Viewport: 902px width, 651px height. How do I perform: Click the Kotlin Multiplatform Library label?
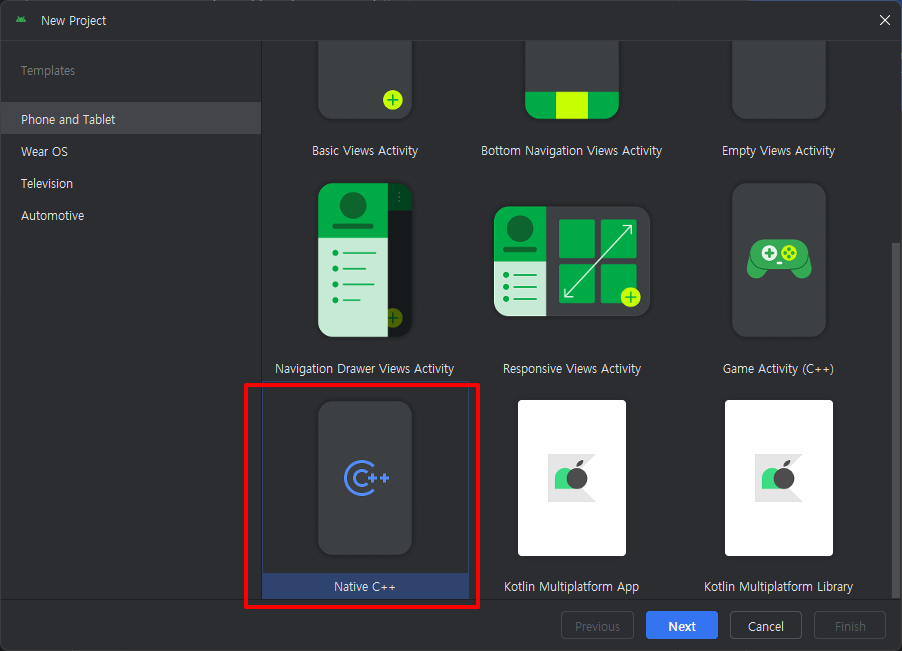778,587
